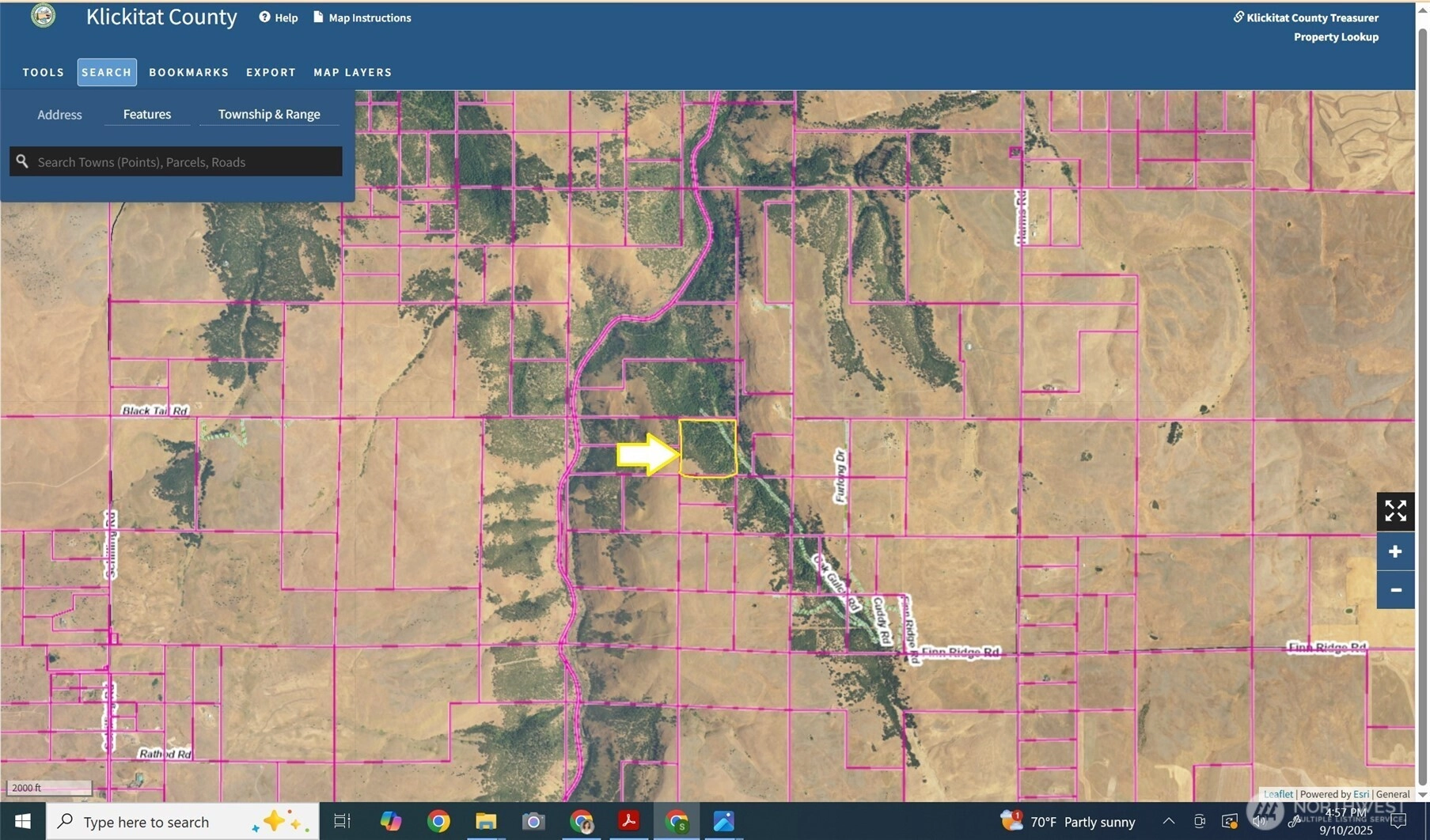Viewport: 1430px width, 840px height.
Task: Select the Bookmarks menu item
Action: pos(188,72)
